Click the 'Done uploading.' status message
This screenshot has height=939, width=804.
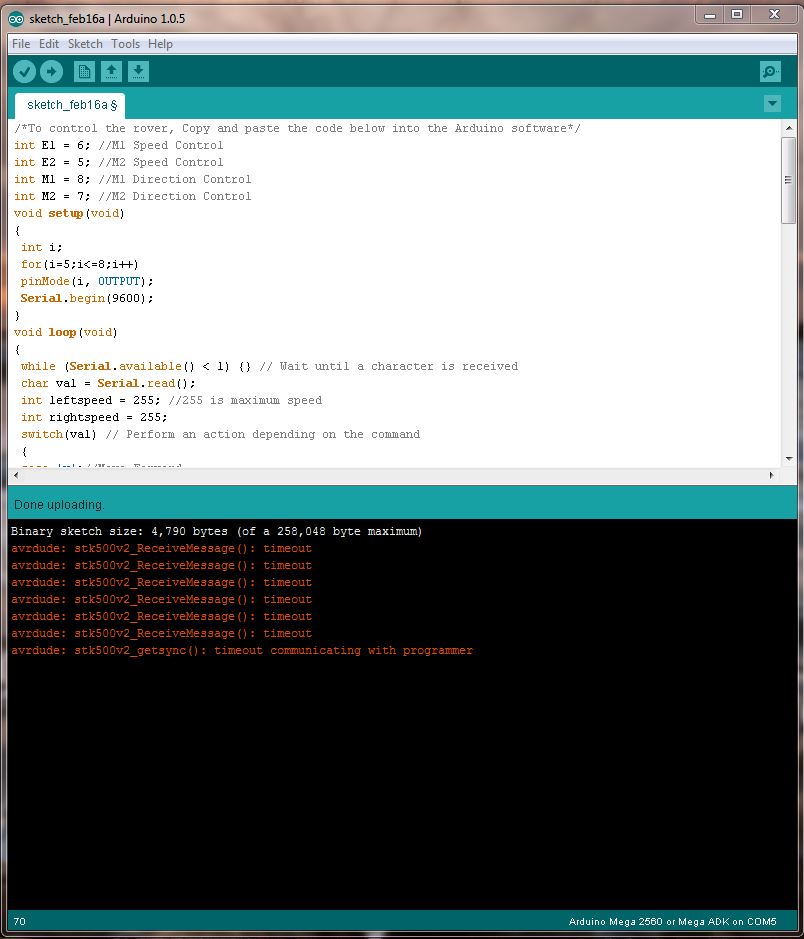(59, 505)
